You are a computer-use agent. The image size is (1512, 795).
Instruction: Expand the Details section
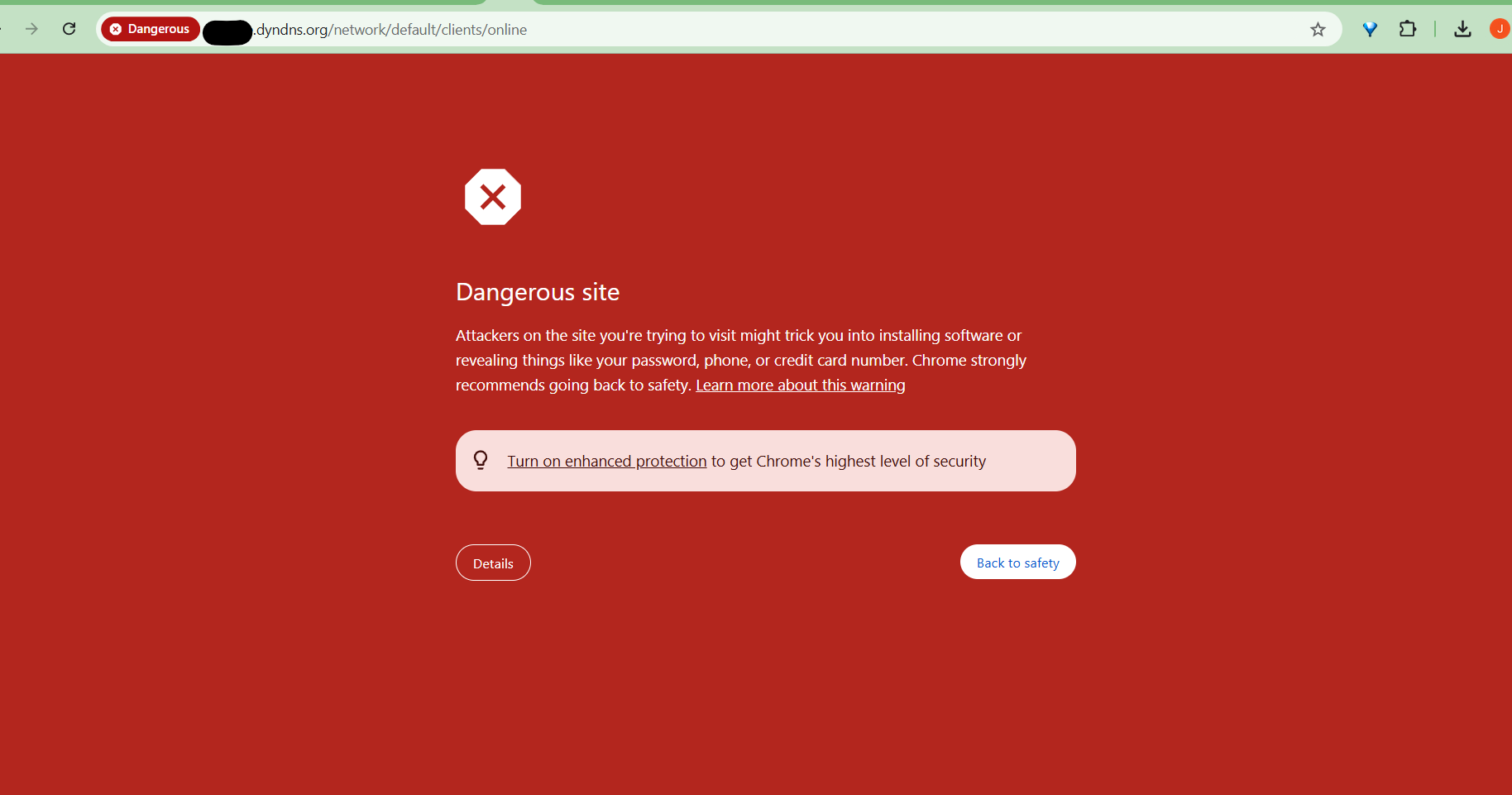coord(493,563)
